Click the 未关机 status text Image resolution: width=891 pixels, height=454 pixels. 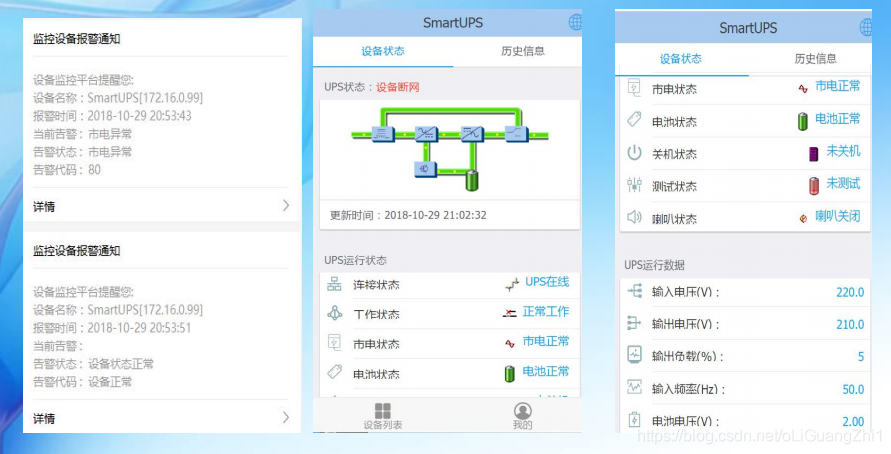[x=843, y=151]
